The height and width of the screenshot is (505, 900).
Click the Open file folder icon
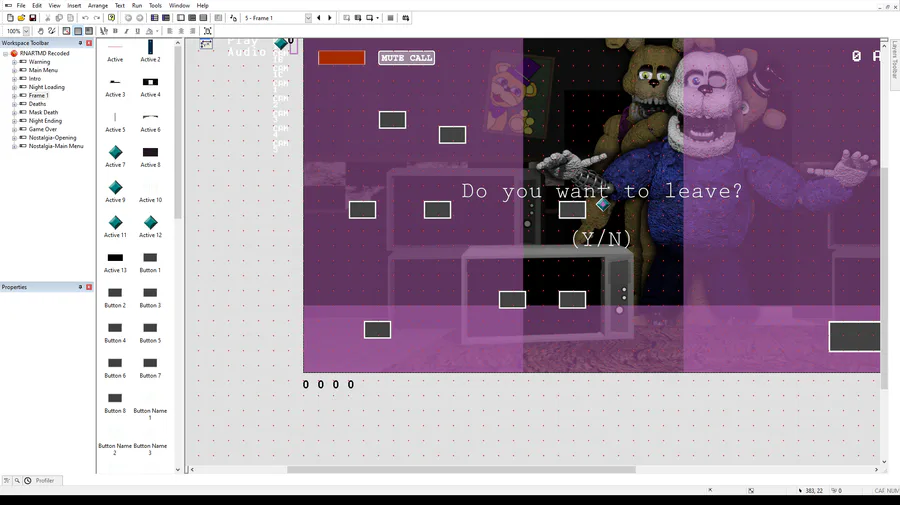pos(21,18)
